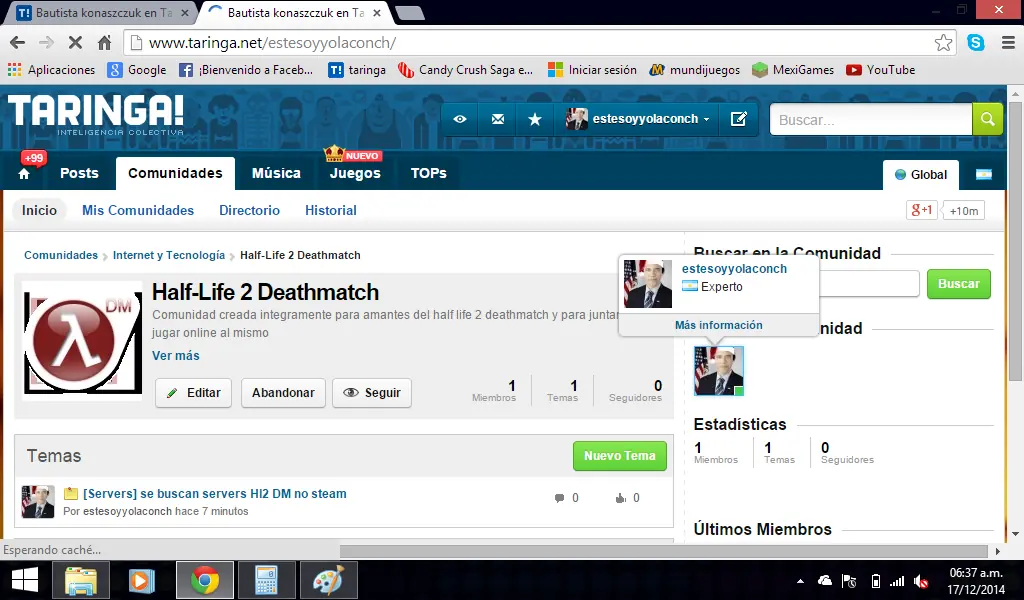Click the Nuevo Tema button

click(x=620, y=456)
